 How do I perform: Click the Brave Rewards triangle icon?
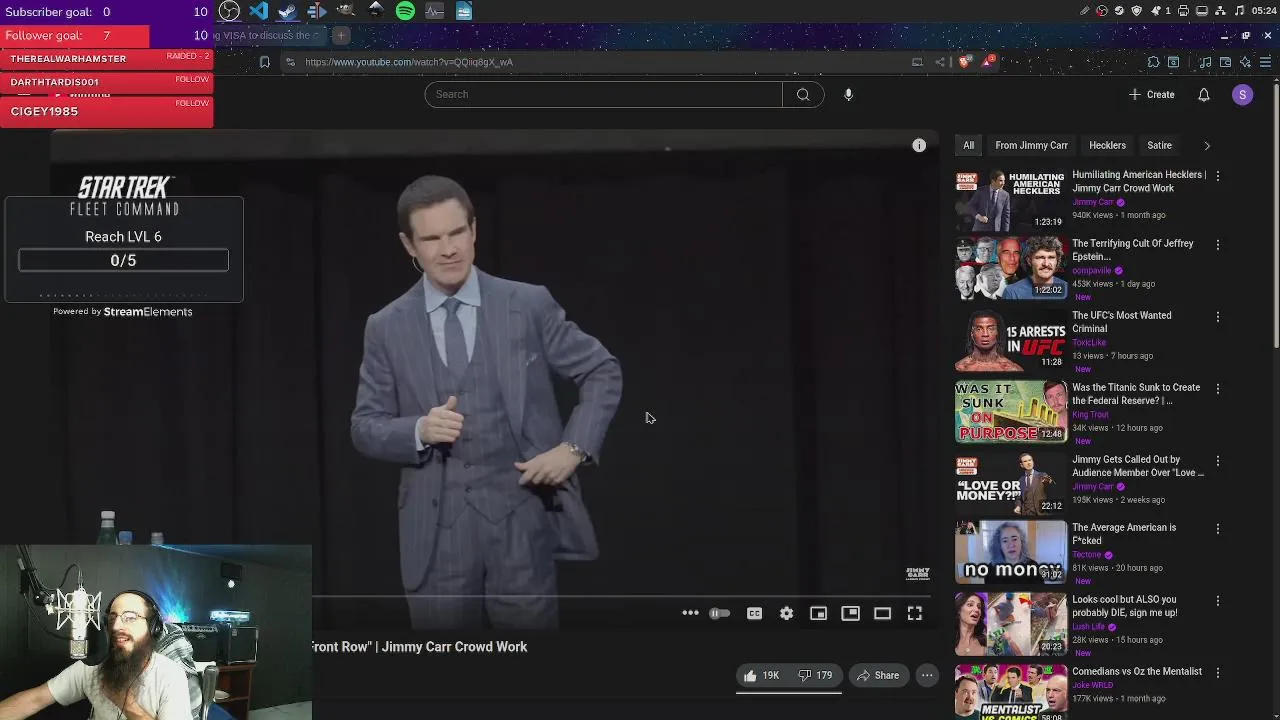[988, 62]
